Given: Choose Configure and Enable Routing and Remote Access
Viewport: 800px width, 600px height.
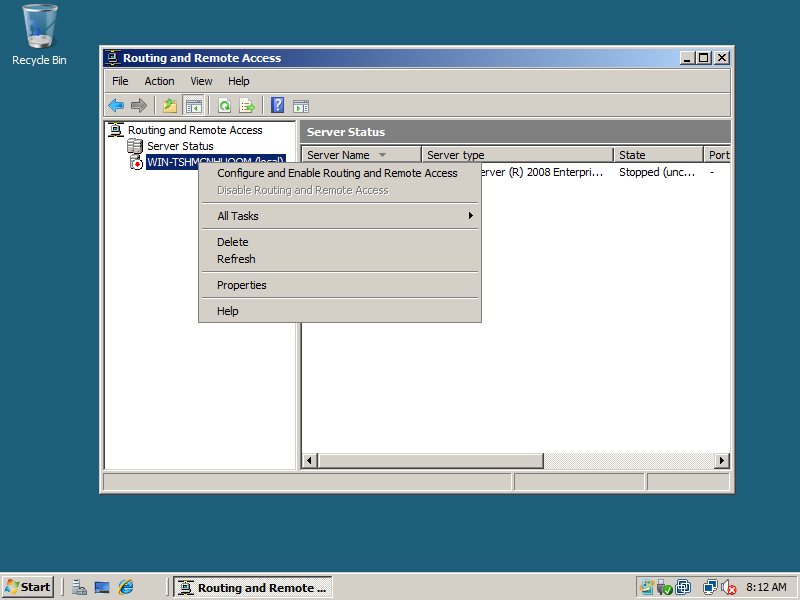Looking at the screenshot, I should click(x=340, y=173).
